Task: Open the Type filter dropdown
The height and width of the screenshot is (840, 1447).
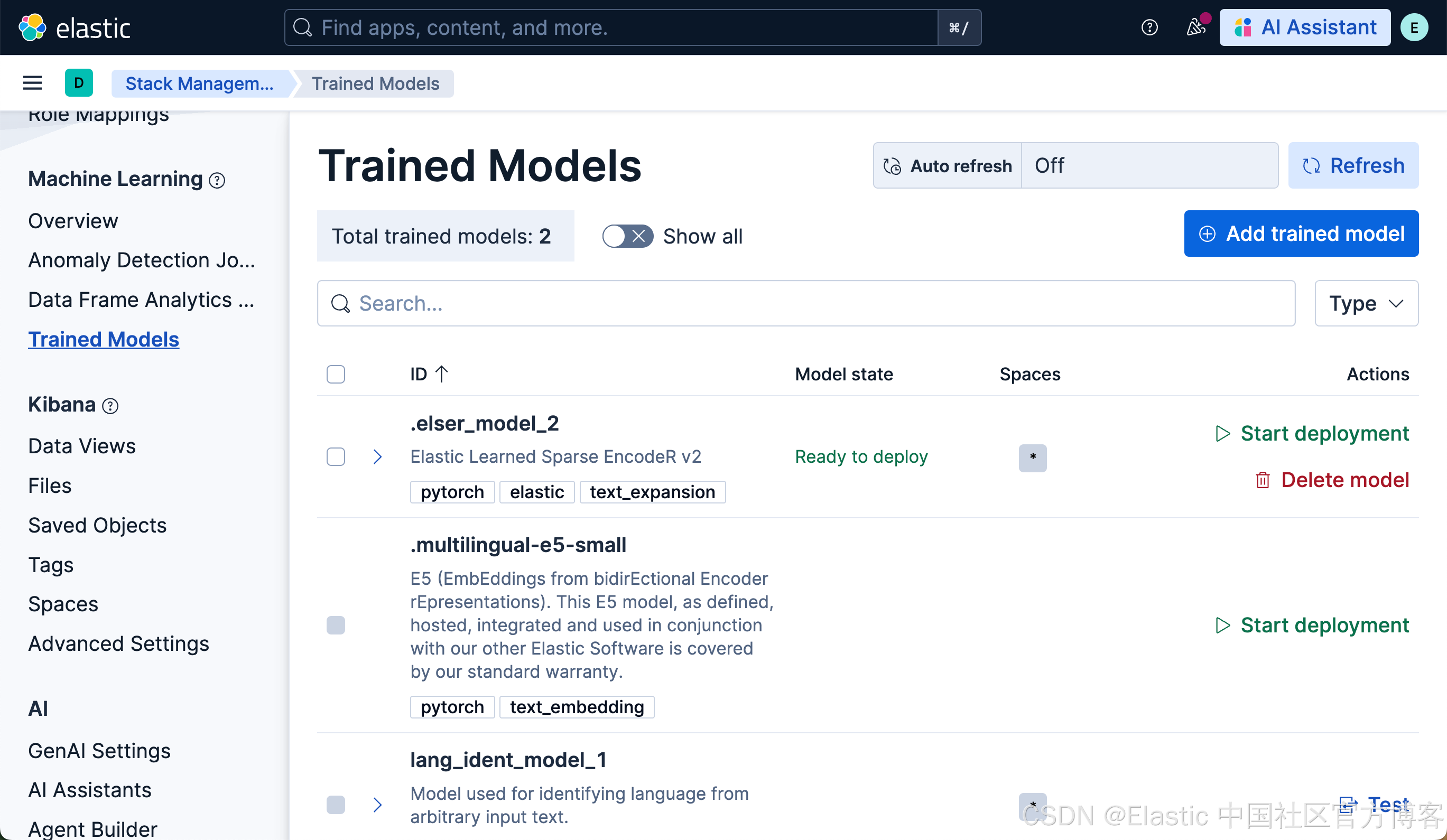Action: 1366,303
